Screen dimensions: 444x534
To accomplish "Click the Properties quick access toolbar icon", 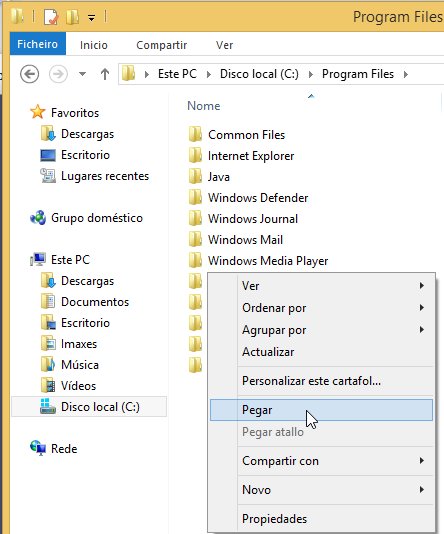I will pyautogui.click(x=51, y=16).
